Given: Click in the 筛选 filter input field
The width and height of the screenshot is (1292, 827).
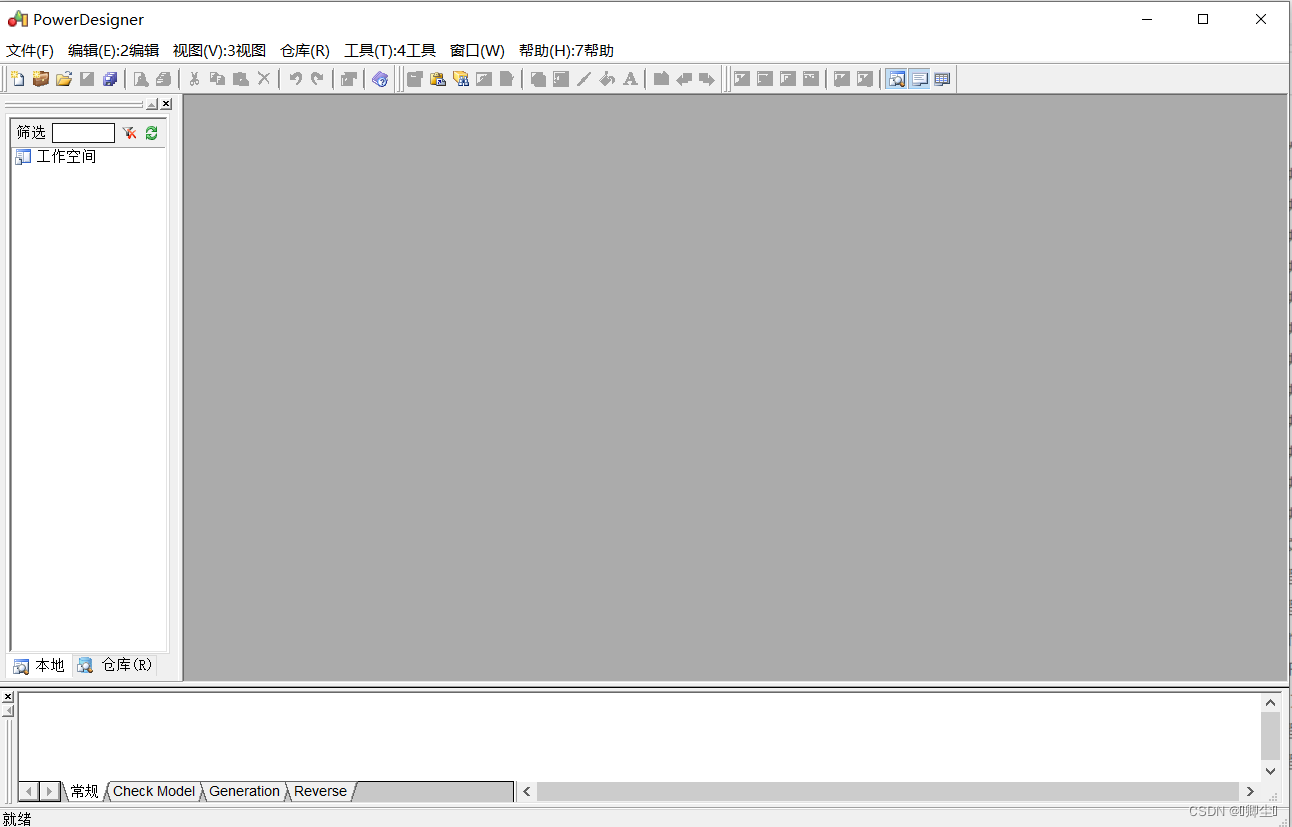Looking at the screenshot, I should tap(84, 132).
